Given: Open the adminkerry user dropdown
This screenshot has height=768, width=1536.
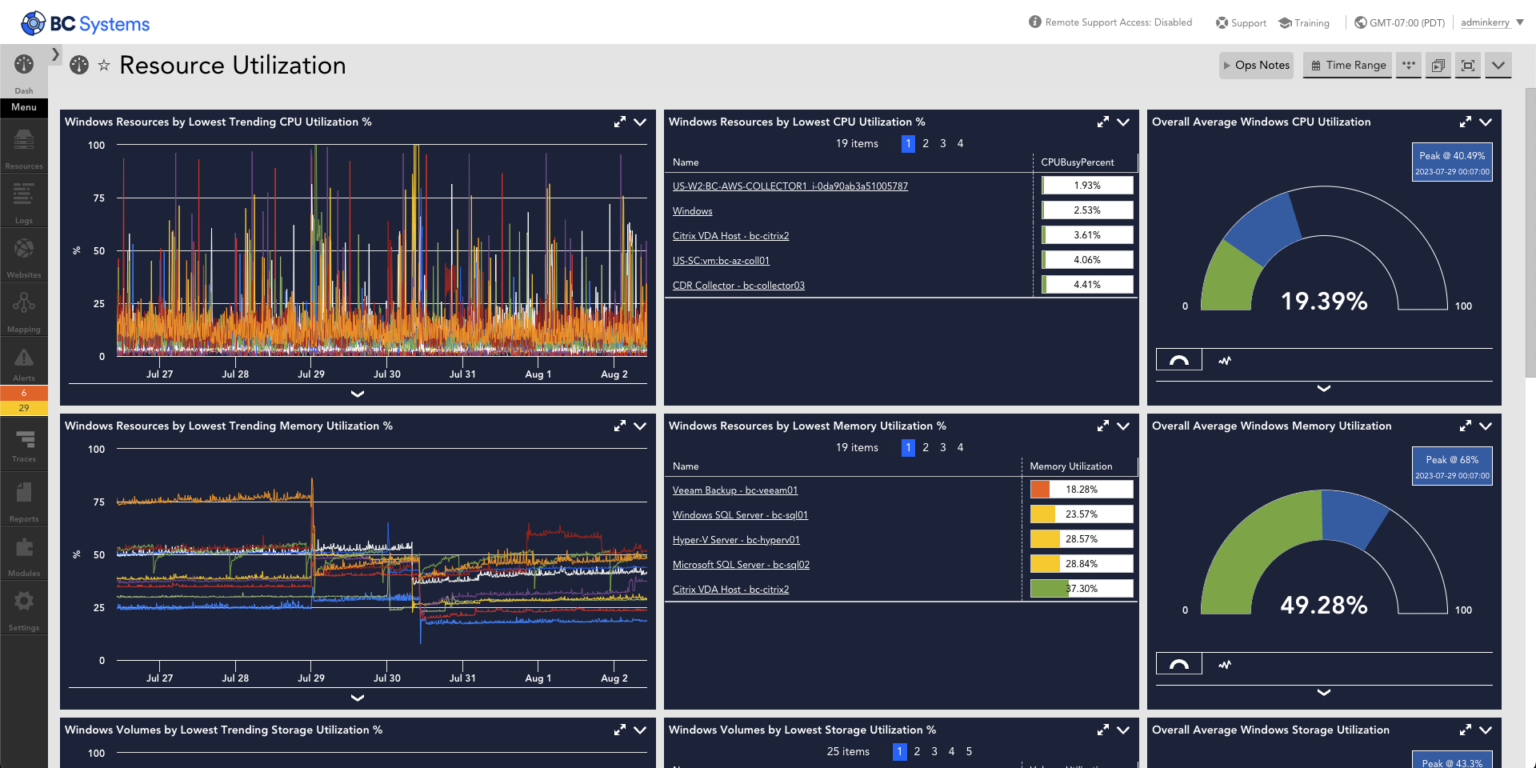Looking at the screenshot, I should 1490,22.
